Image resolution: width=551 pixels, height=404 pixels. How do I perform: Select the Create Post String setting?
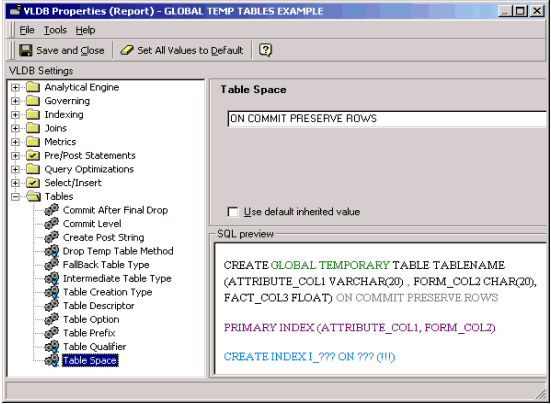click(103, 237)
